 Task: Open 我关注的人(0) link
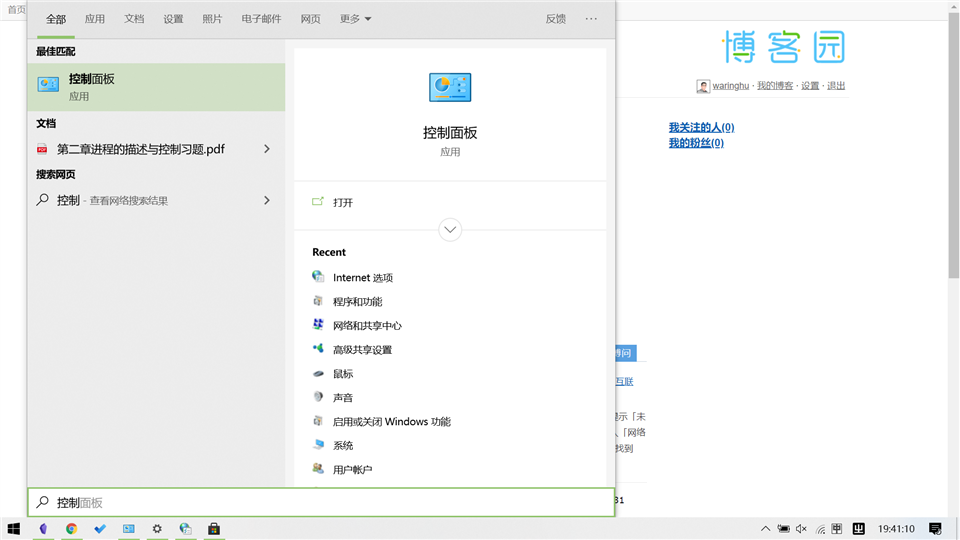701,127
